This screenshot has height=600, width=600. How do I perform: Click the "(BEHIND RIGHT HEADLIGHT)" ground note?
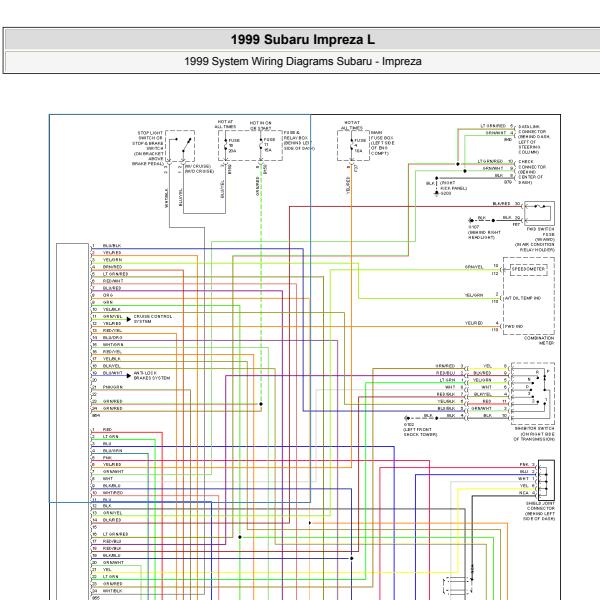(x=484, y=235)
